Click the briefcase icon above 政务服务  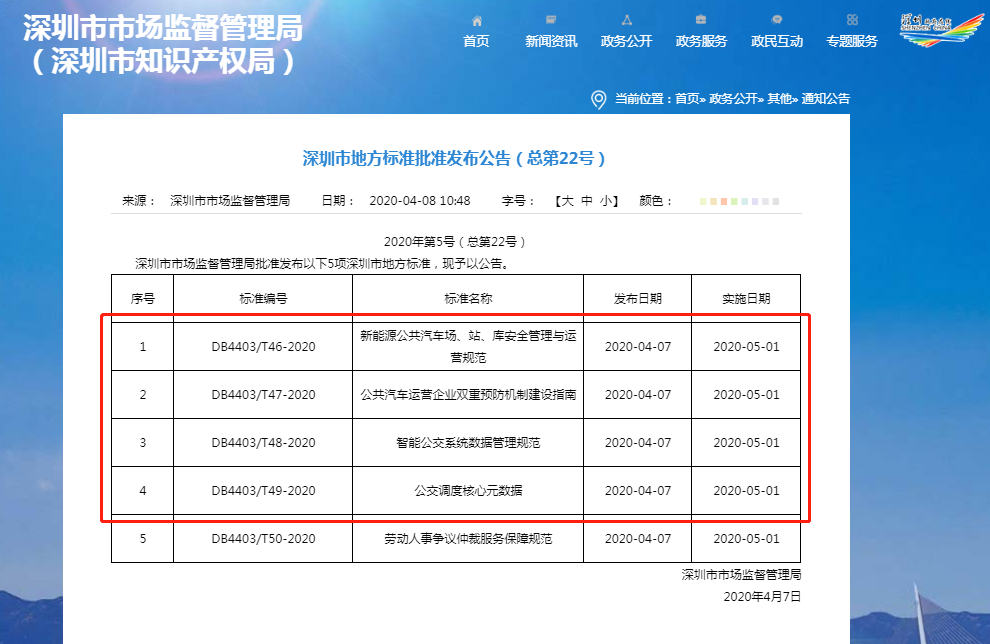(x=701, y=20)
